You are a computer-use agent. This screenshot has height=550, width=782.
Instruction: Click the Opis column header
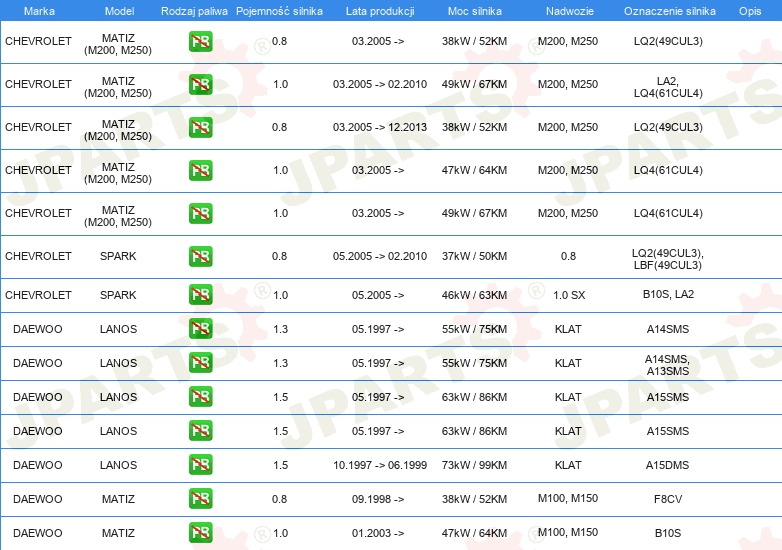point(749,10)
